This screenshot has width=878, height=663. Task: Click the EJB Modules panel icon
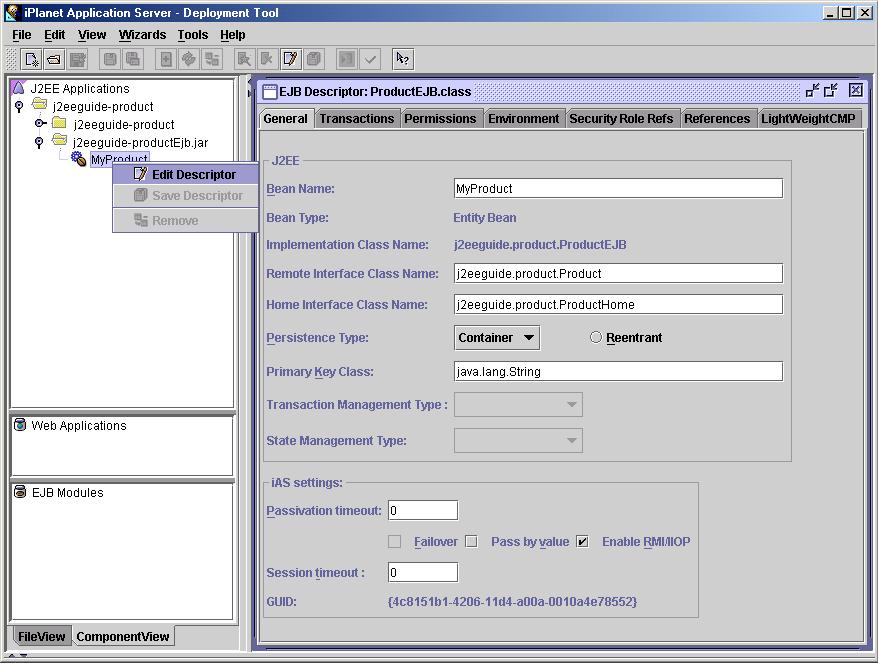(20, 492)
